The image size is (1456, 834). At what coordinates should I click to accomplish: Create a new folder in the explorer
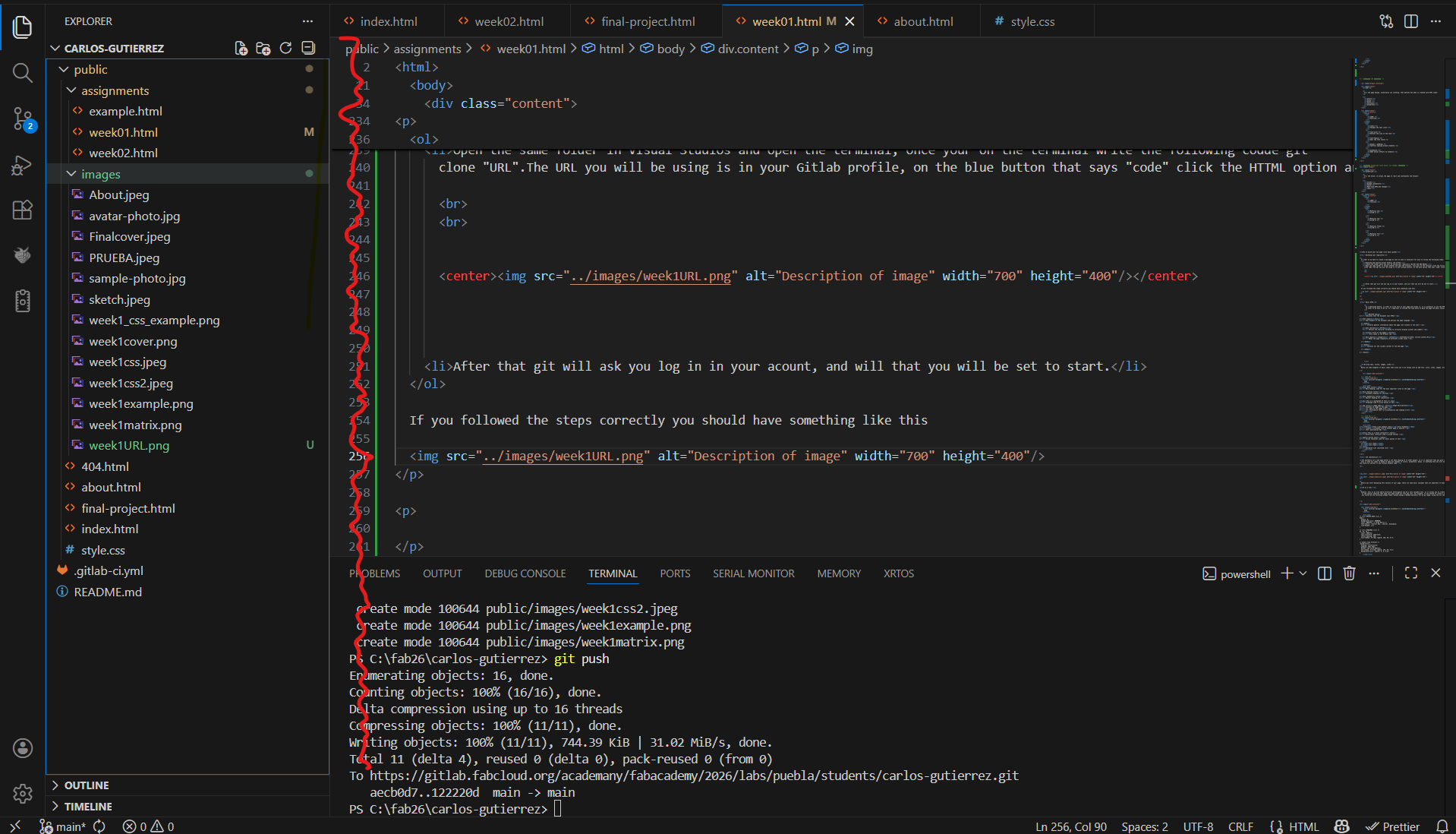pyautogui.click(x=263, y=49)
